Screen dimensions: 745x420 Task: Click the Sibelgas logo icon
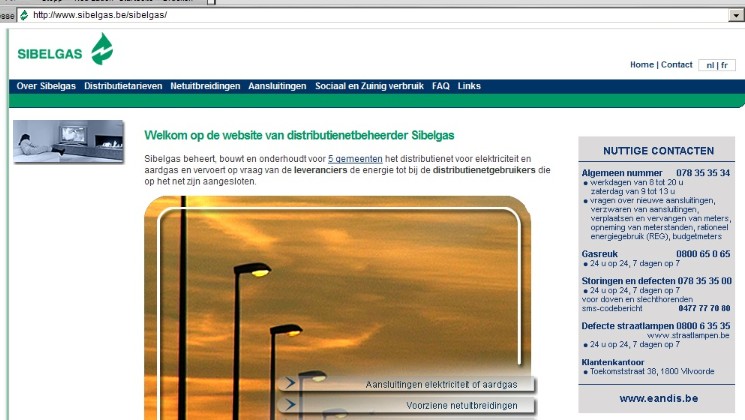[101, 49]
